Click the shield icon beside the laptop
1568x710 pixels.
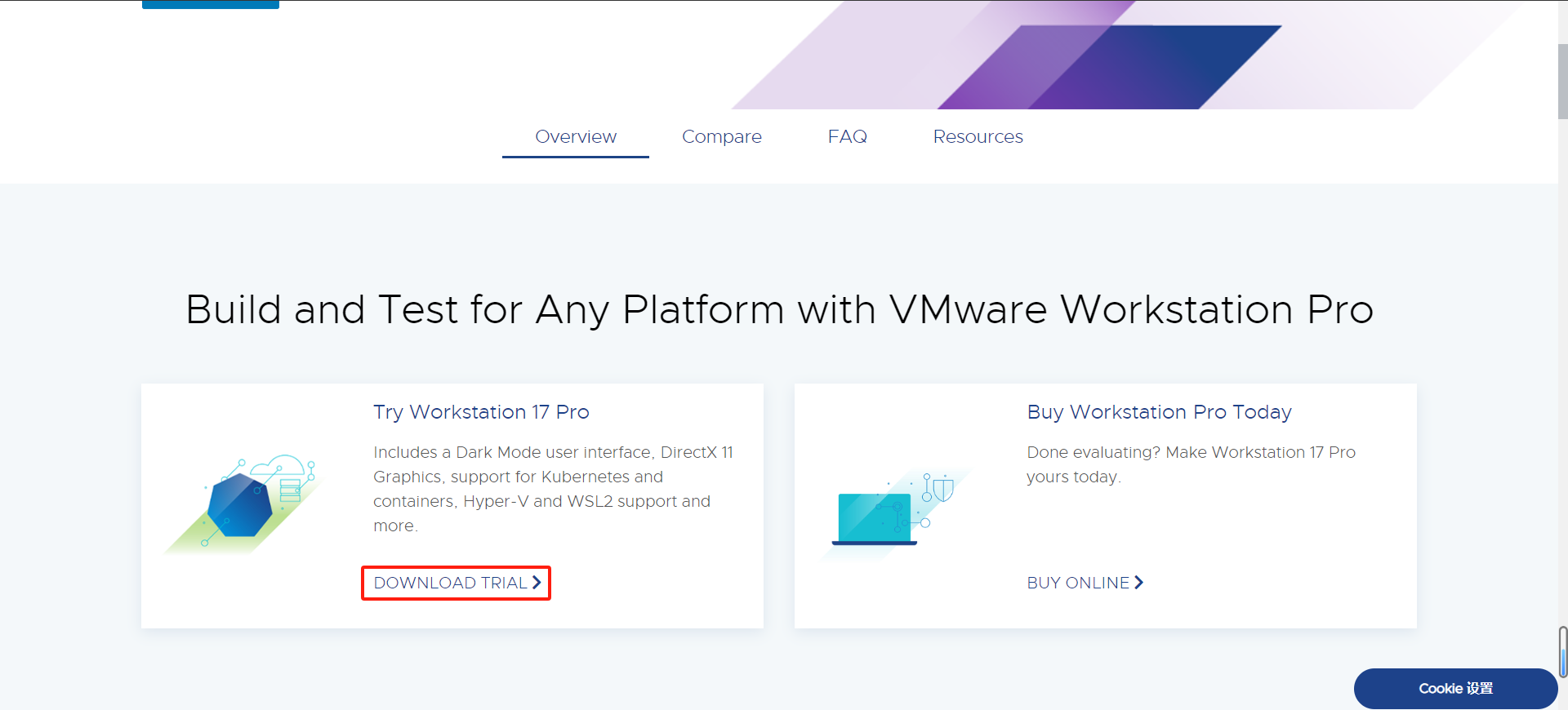coord(943,489)
